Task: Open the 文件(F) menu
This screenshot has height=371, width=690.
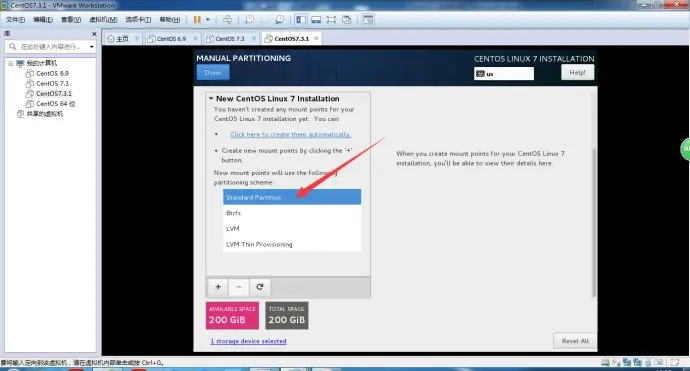Action: (x=15, y=19)
